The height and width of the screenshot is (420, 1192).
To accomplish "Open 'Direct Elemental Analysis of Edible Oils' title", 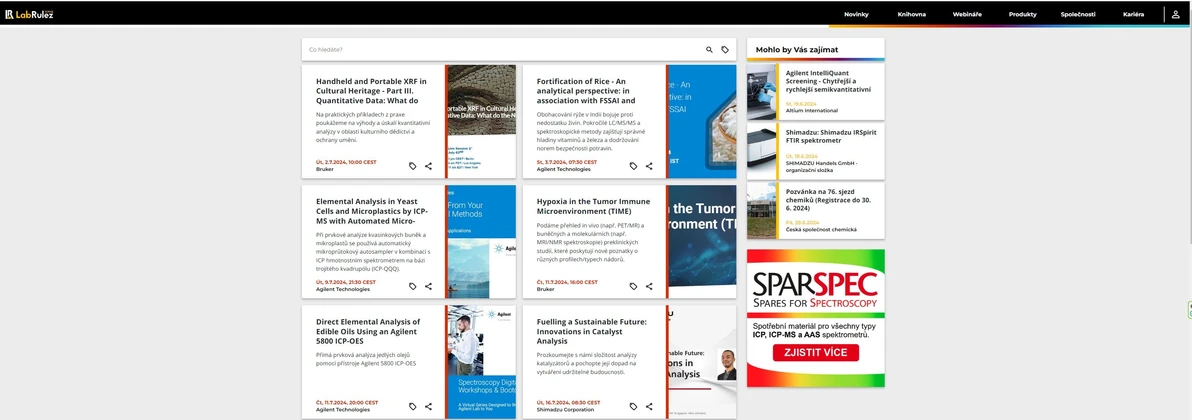I will 368,331.
